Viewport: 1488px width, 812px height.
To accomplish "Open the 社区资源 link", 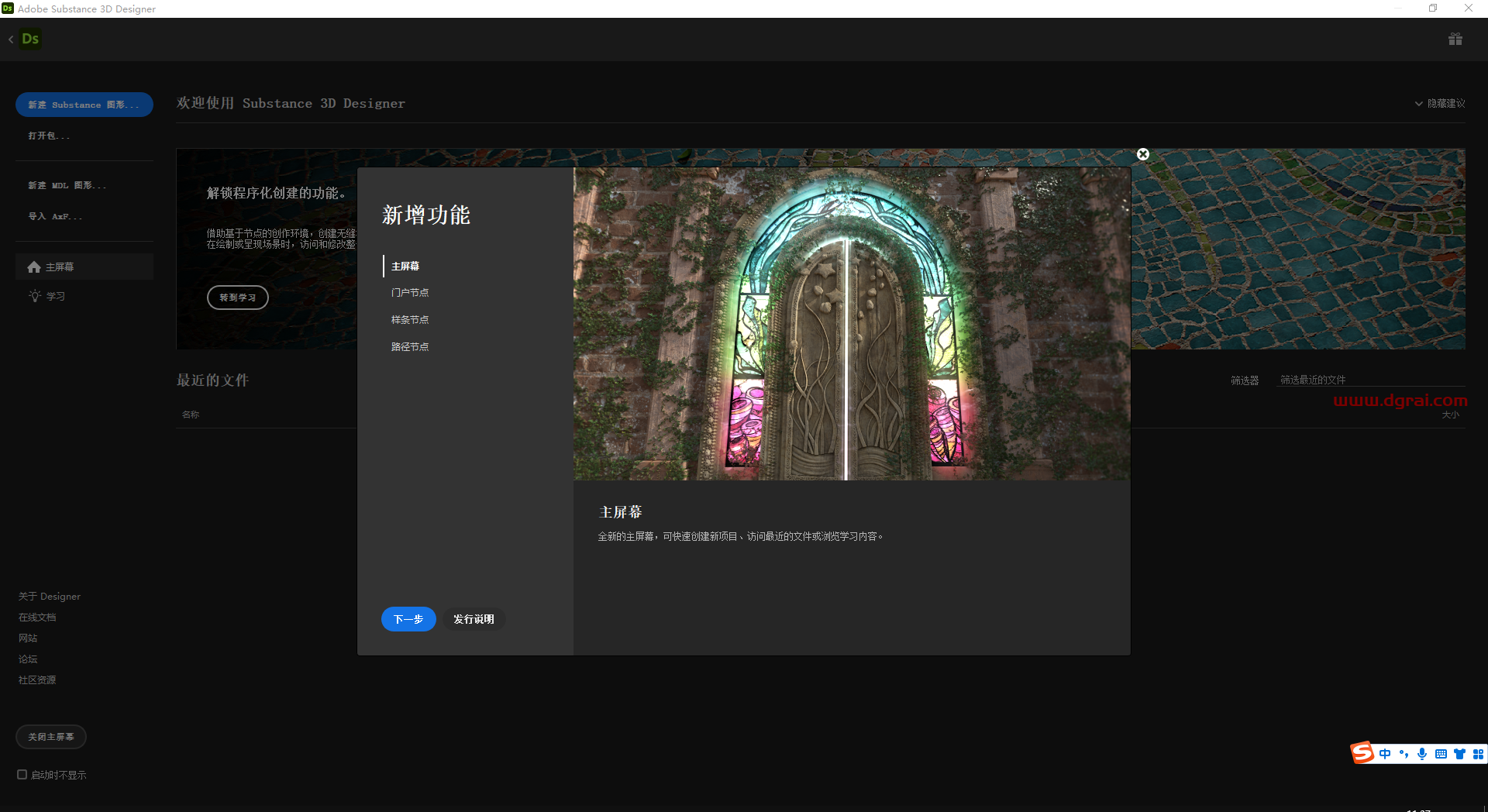I will pyautogui.click(x=37, y=680).
